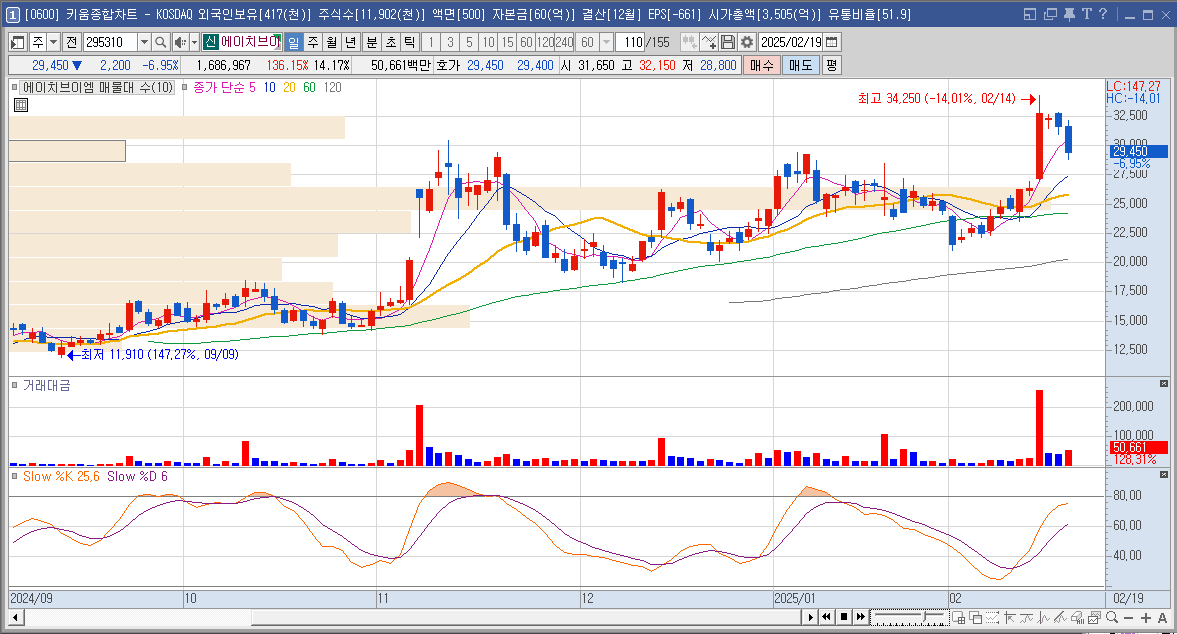
Task: Toggle the 매물대 indicator square marker
Action: point(14,87)
